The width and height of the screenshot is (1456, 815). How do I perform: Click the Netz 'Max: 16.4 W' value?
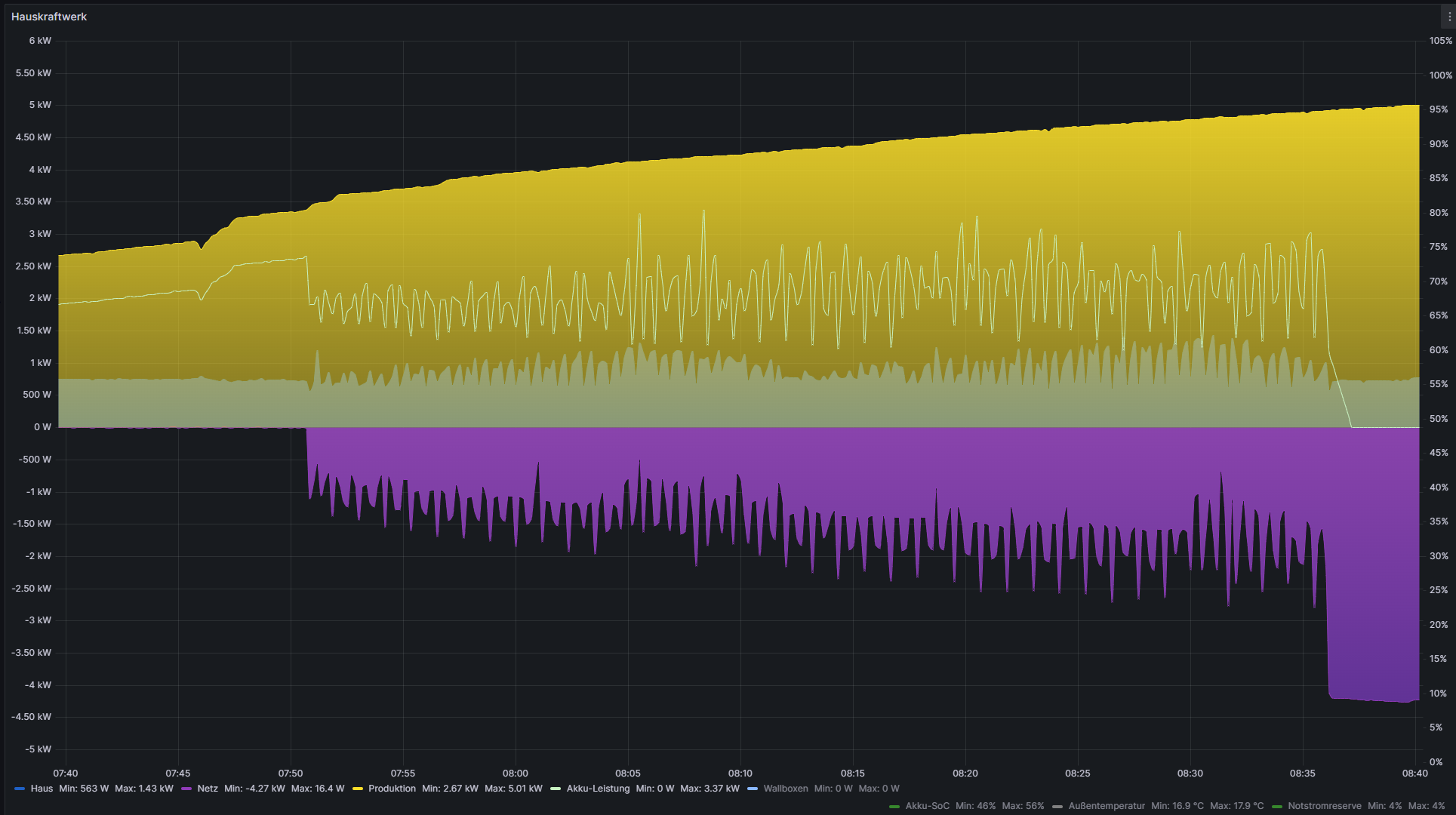(318, 789)
